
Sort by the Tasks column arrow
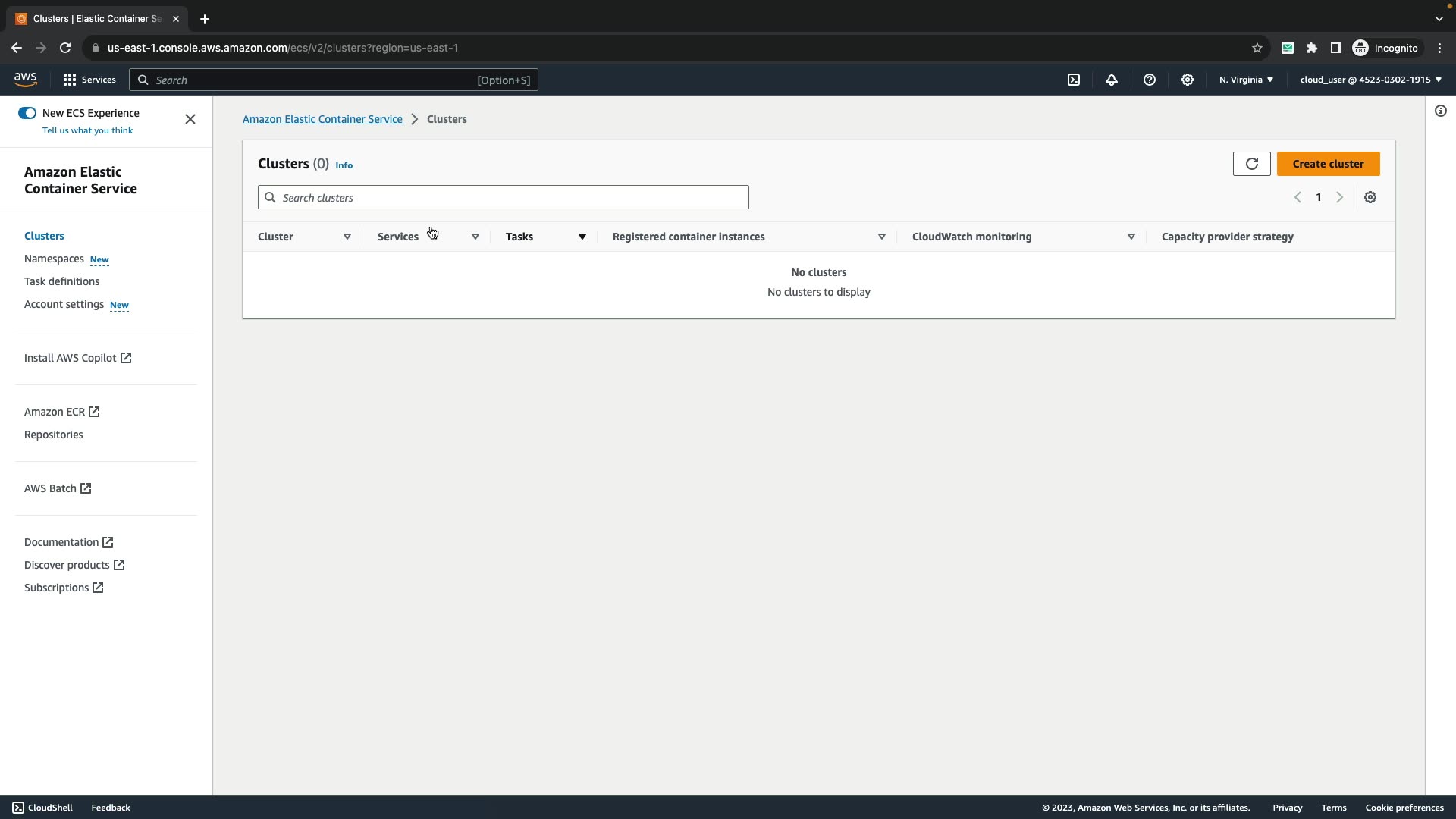coord(582,237)
